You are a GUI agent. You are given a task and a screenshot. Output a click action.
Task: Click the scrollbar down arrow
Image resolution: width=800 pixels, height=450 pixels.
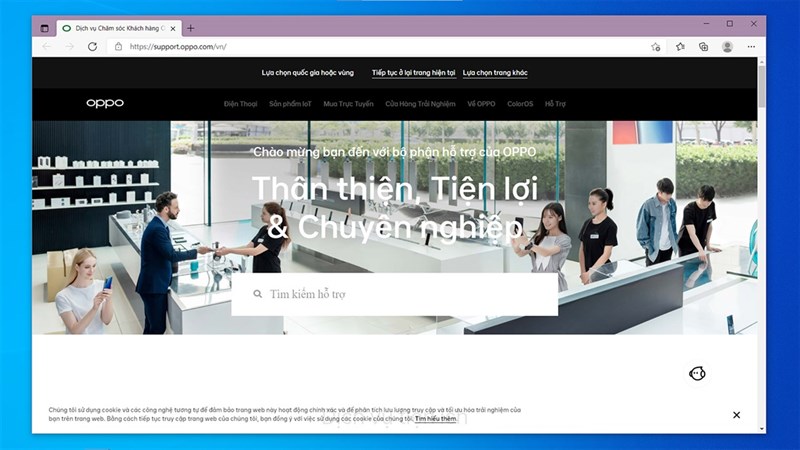tap(762, 429)
